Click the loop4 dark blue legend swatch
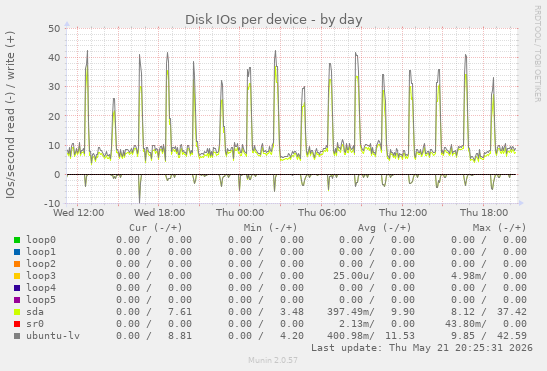Image resolution: width=547 pixels, height=371 pixels. [17, 288]
